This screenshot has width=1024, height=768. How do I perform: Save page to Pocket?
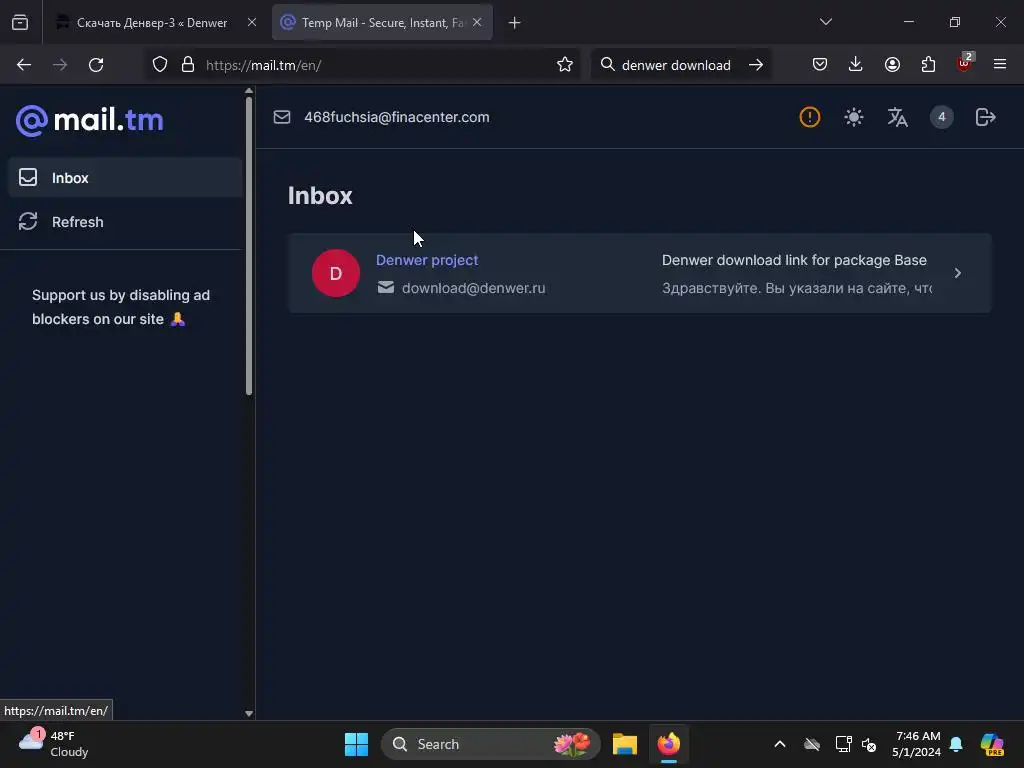tap(820, 65)
